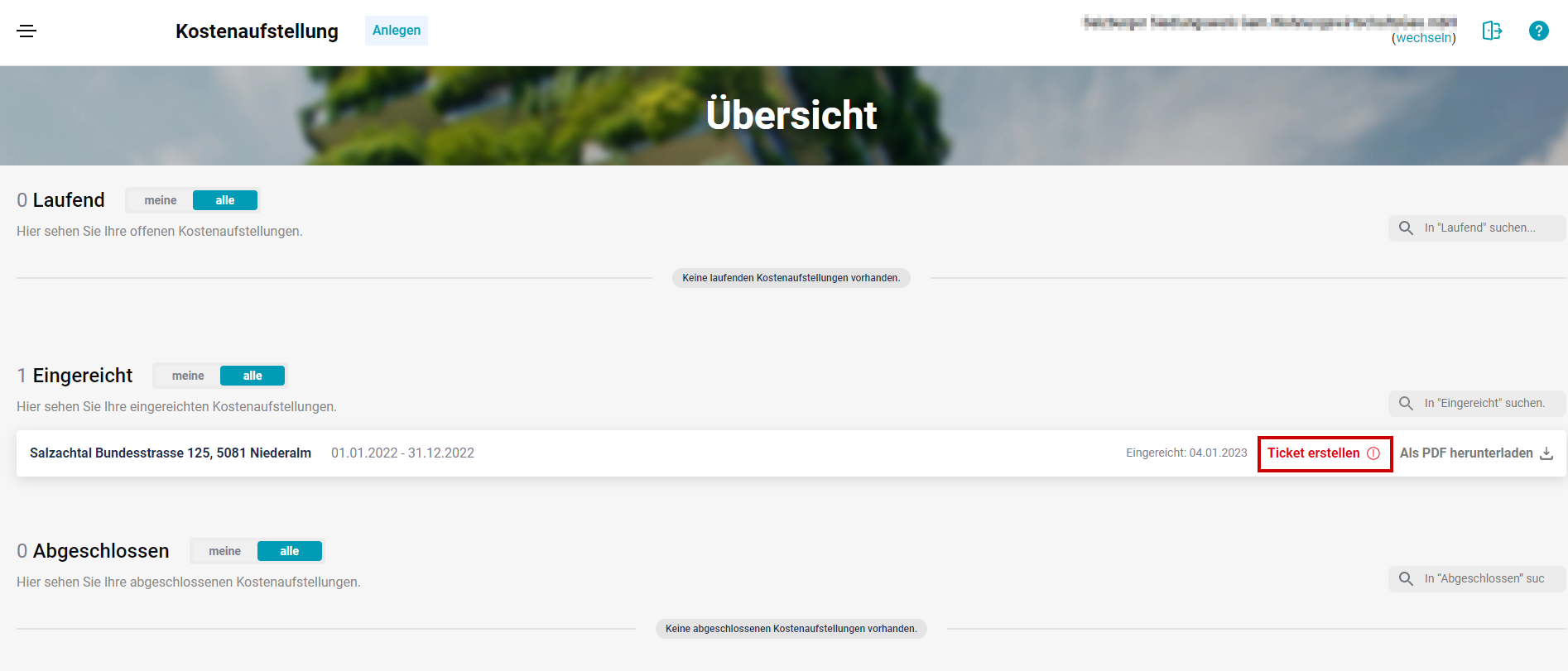Screen dimensions: 1568x671
Task: Switch Eingereicht filter to meine
Action: 188,376
